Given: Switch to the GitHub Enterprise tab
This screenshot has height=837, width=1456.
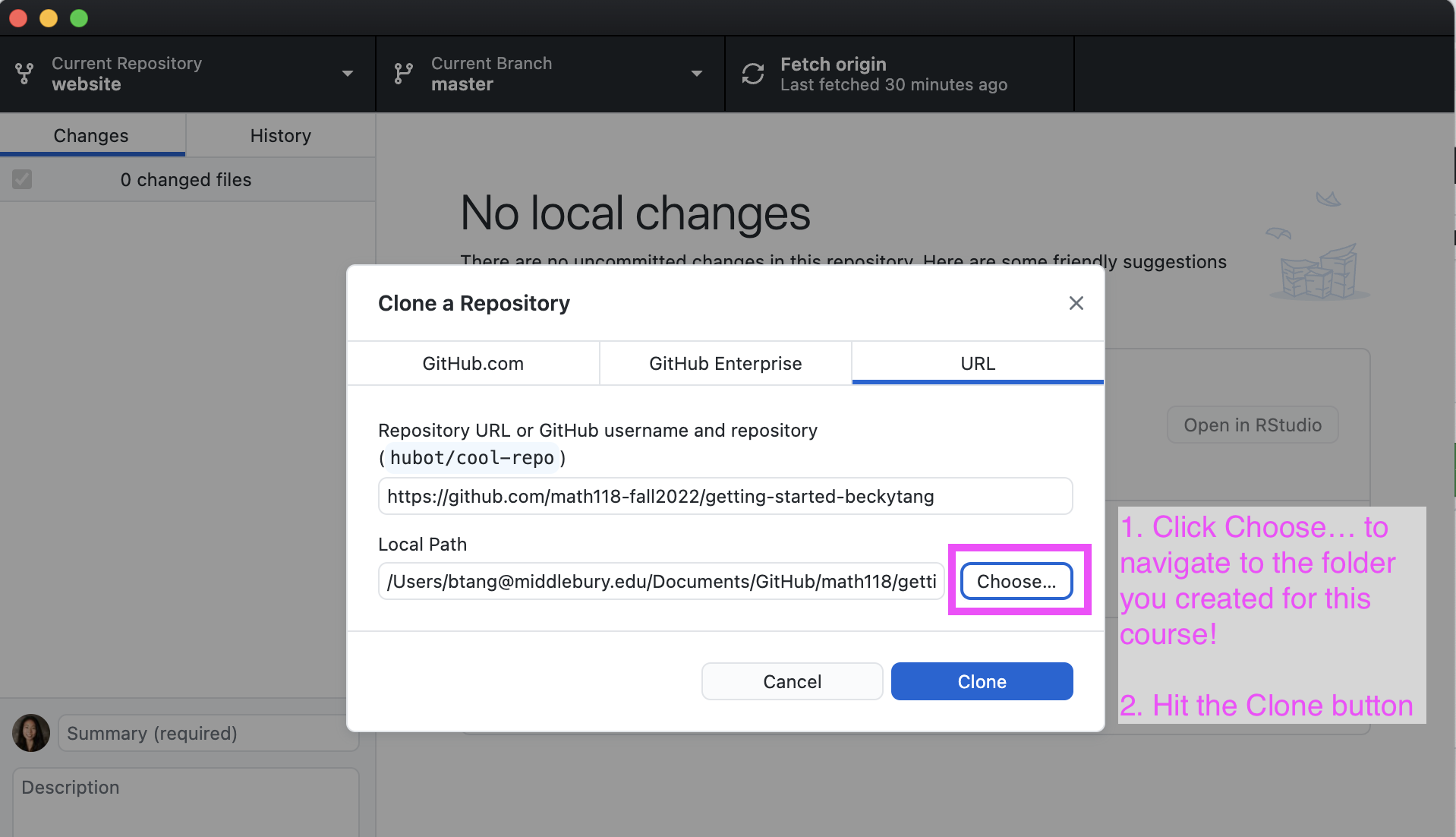Looking at the screenshot, I should (x=725, y=364).
